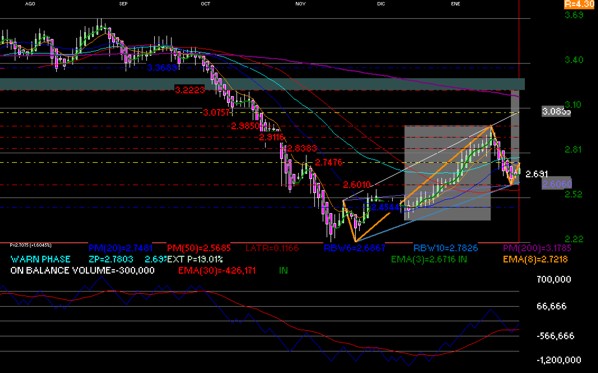598x373 pixels.
Task: Click the red 2.6010 level label
Action: point(357,185)
